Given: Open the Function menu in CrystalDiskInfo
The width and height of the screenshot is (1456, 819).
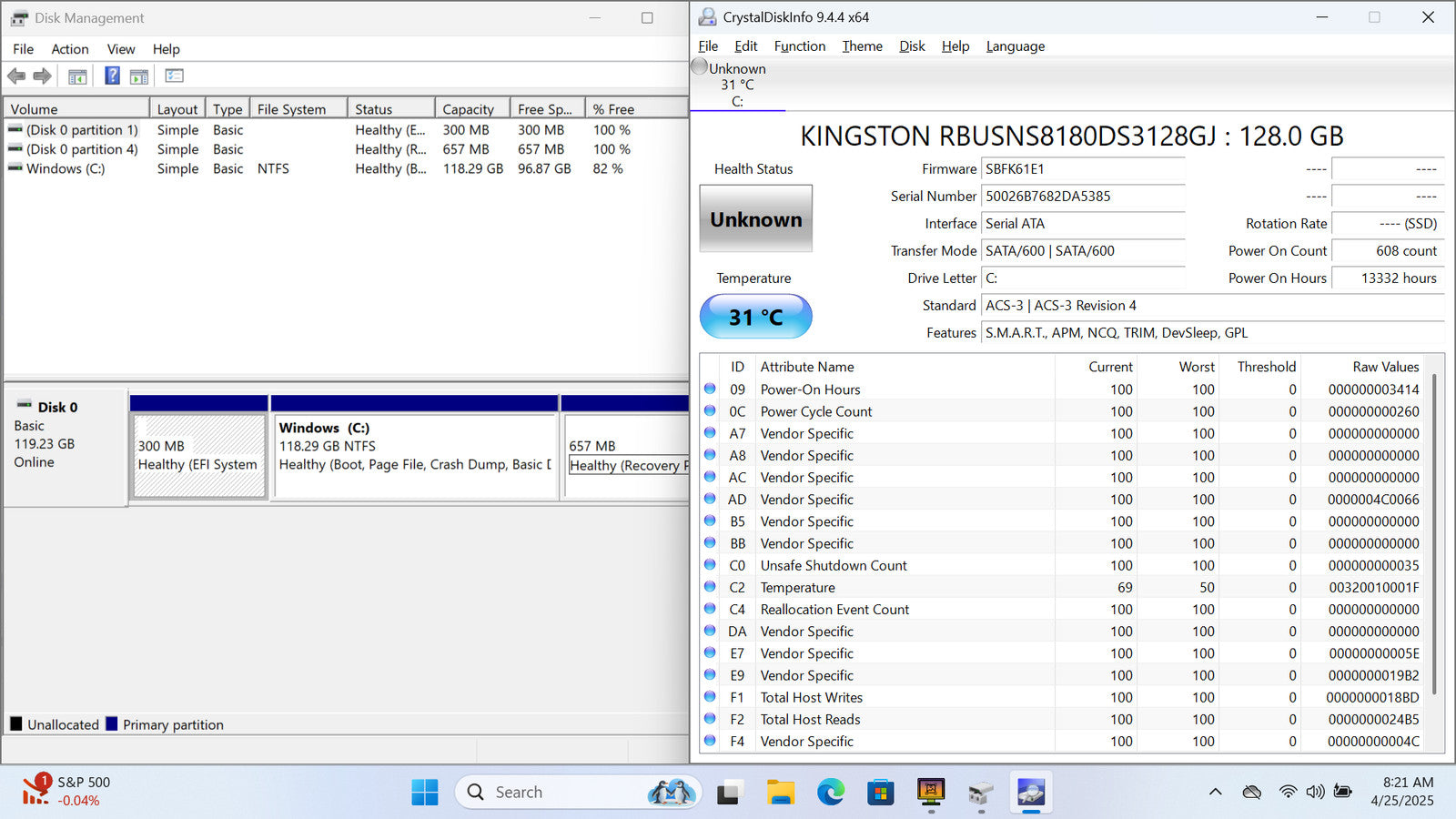Looking at the screenshot, I should click(799, 46).
